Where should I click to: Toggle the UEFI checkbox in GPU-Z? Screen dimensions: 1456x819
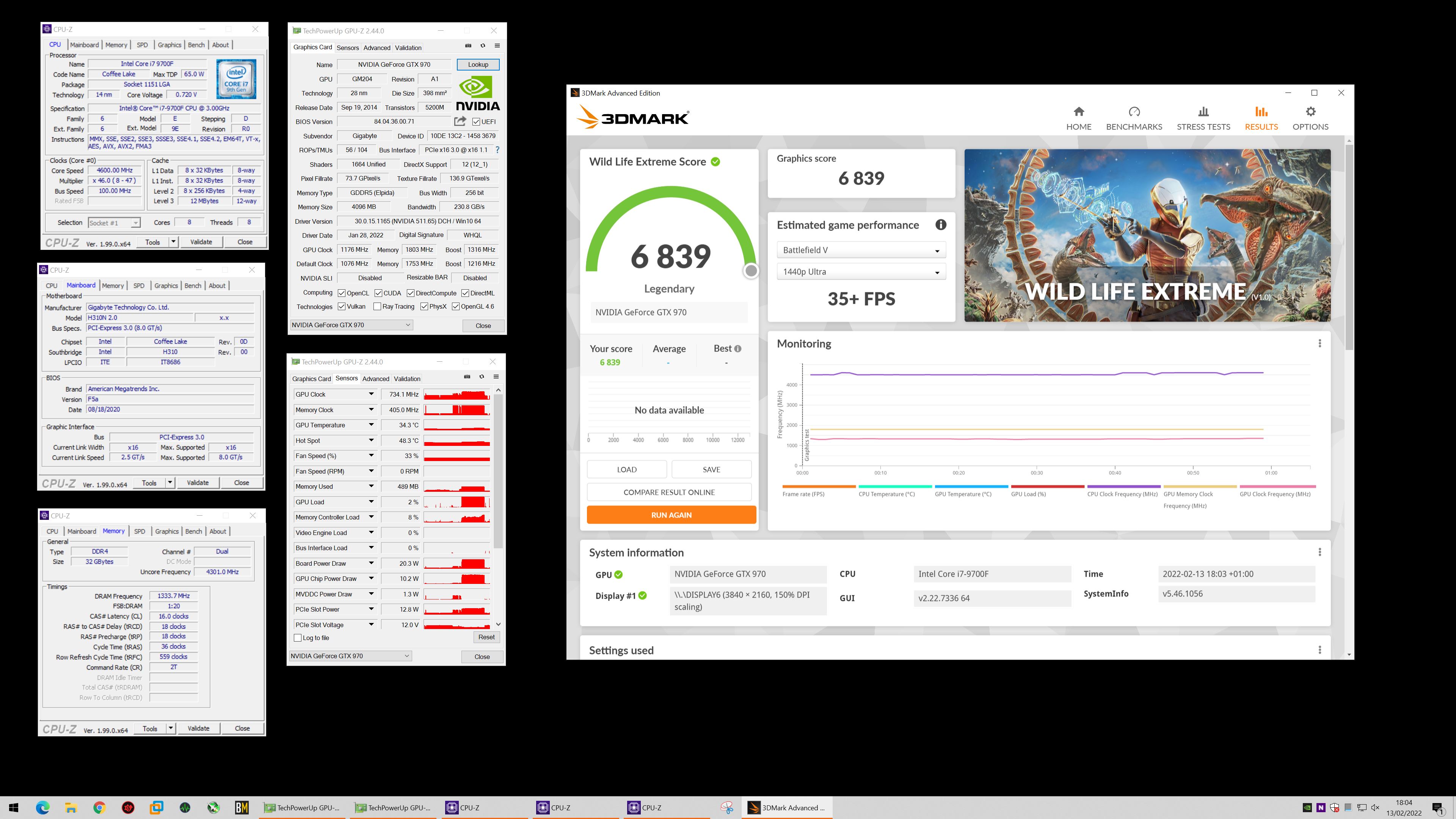(x=477, y=121)
